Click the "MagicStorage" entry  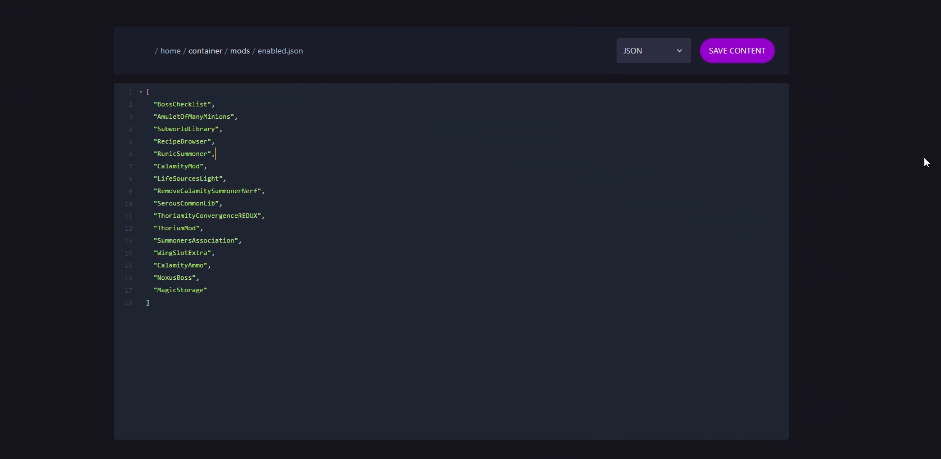(x=180, y=290)
